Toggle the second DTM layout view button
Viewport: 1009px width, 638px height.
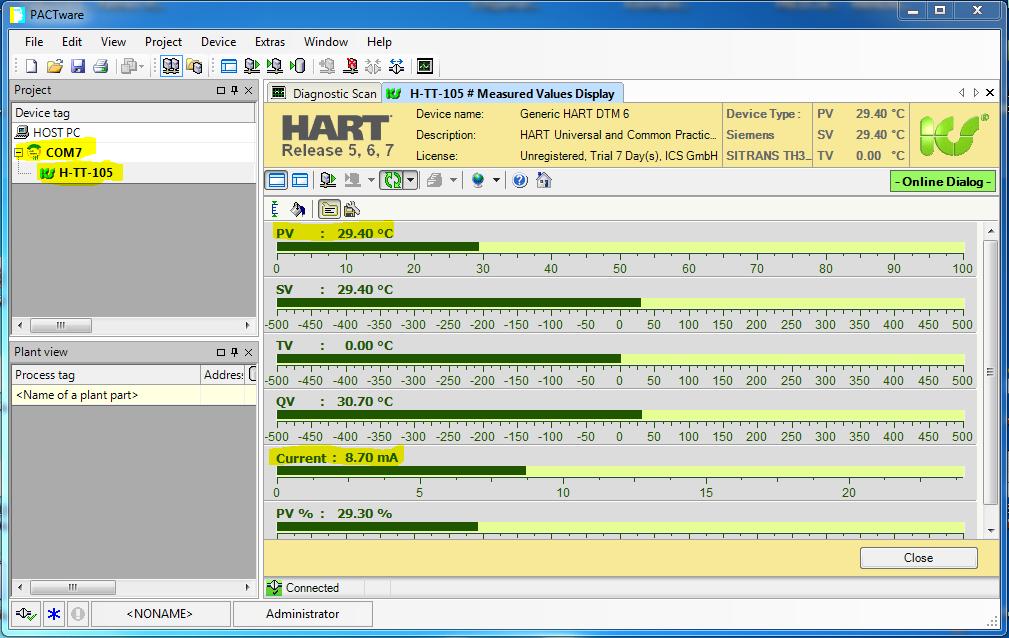point(300,180)
